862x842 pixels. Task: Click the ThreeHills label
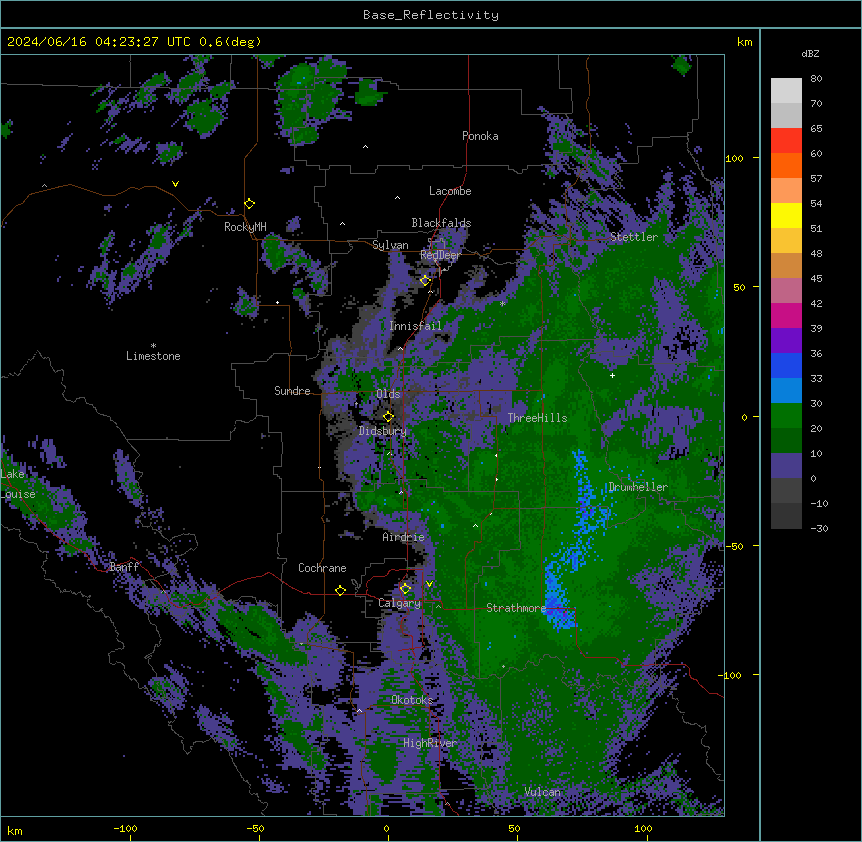537,418
